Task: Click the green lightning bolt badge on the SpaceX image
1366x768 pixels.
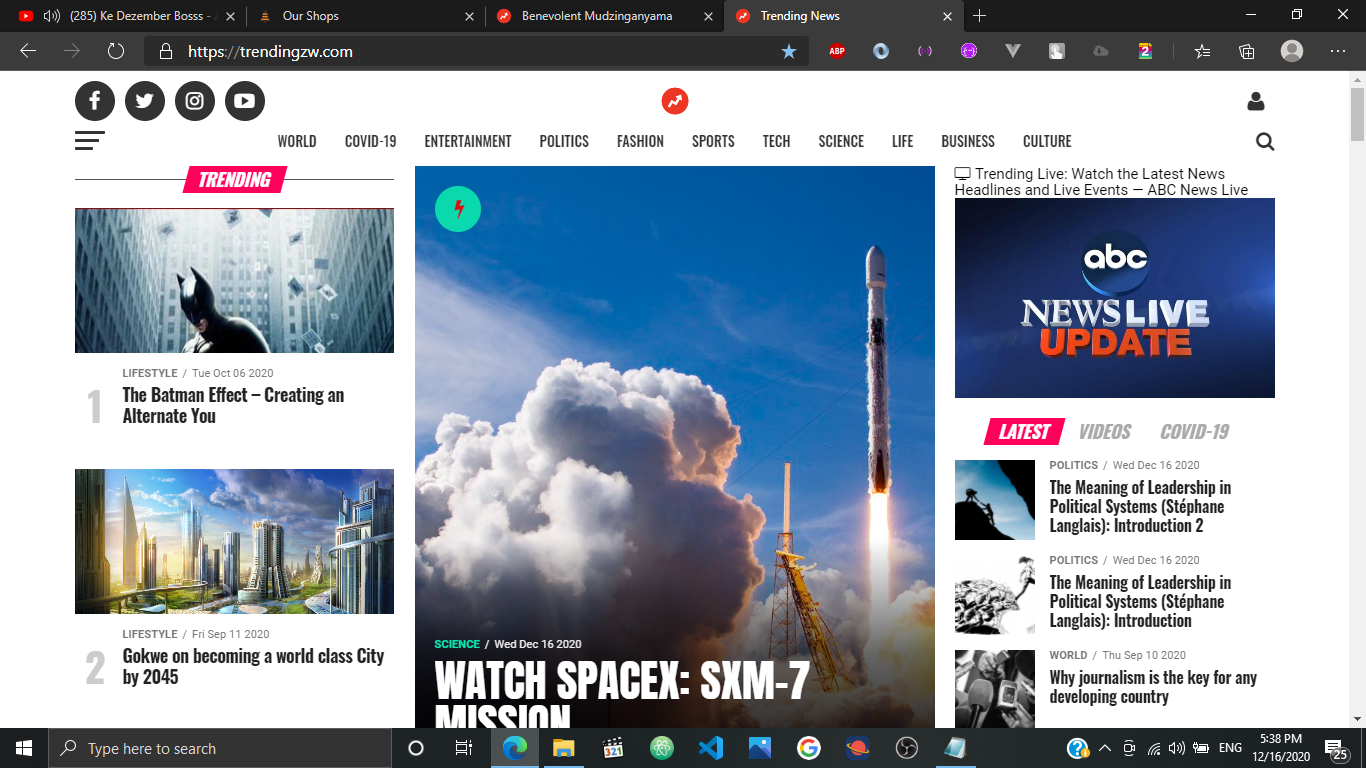Action: coord(458,209)
